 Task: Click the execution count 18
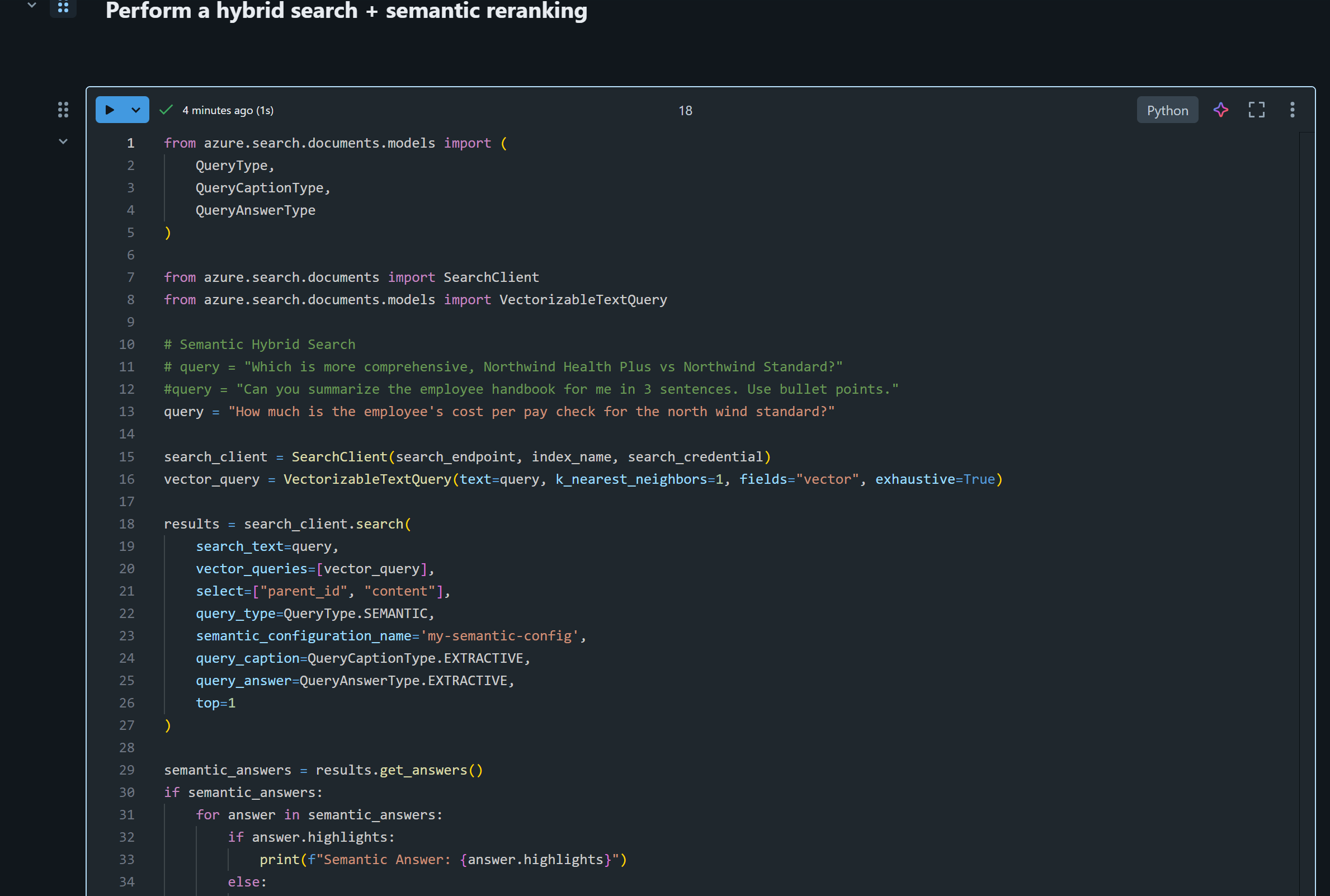click(x=685, y=110)
